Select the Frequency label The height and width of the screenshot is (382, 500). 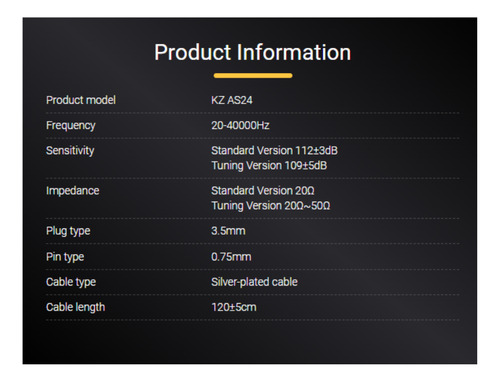click(71, 126)
